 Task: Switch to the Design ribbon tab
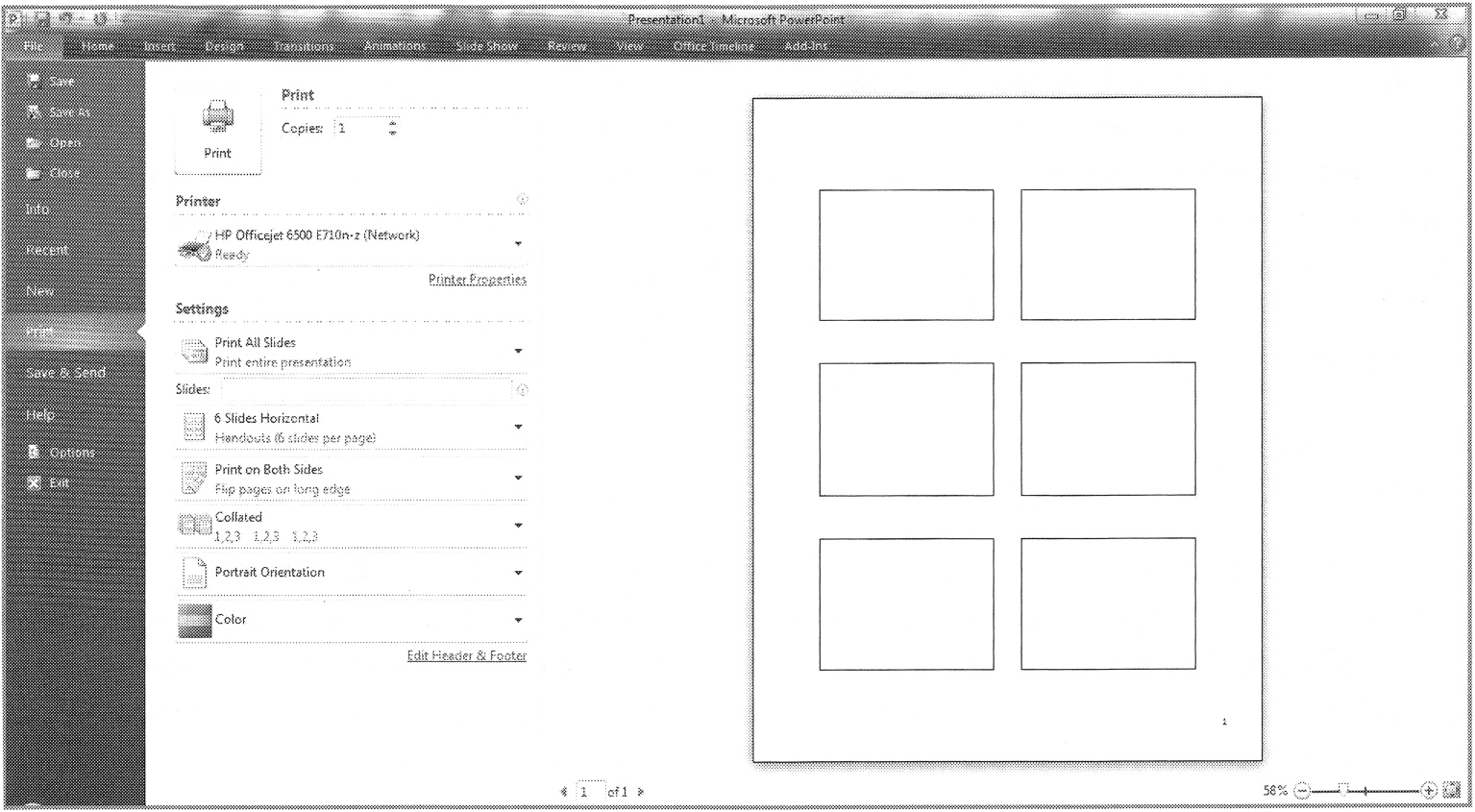(224, 46)
